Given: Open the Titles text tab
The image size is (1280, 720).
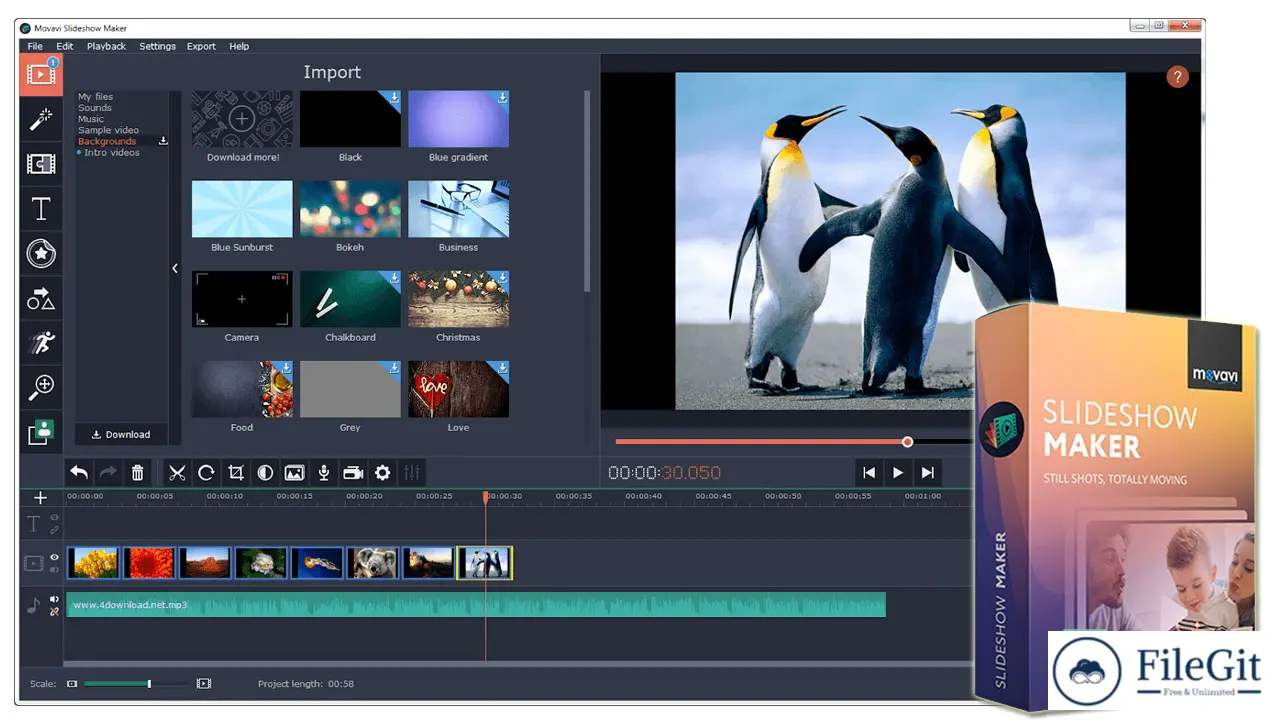Looking at the screenshot, I should pos(41,209).
